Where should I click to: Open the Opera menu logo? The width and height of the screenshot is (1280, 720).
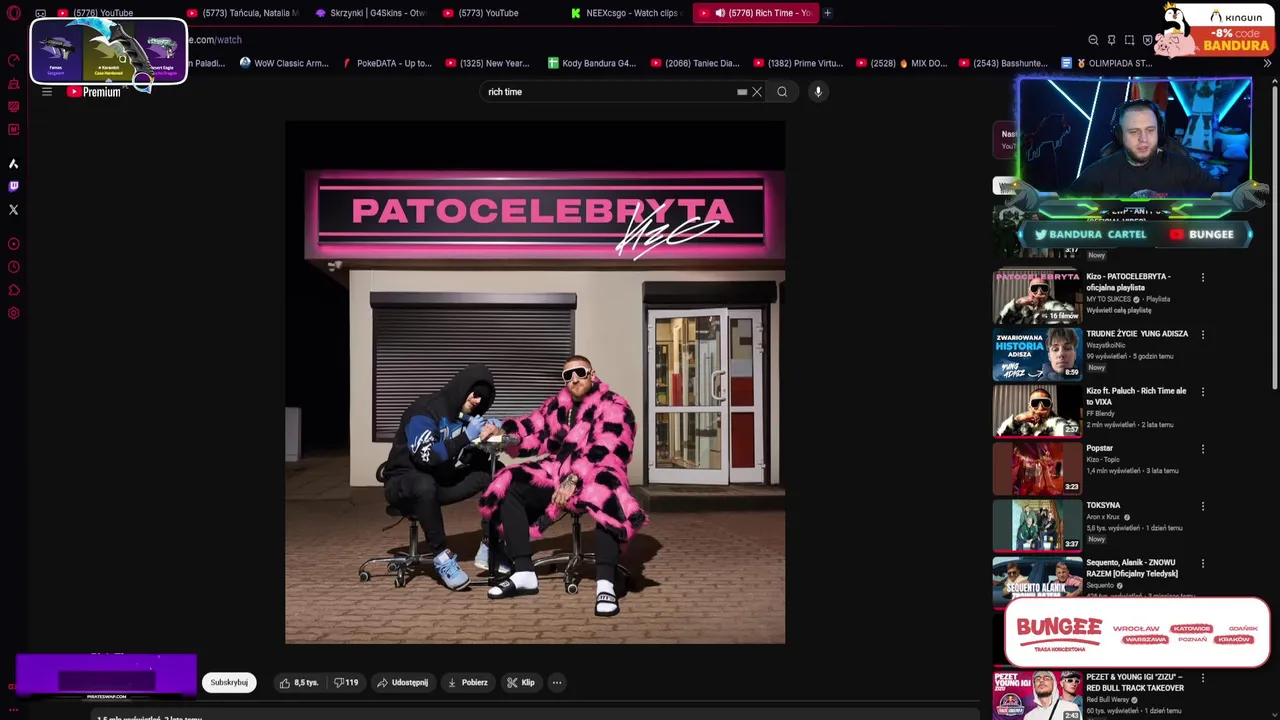coord(13,13)
